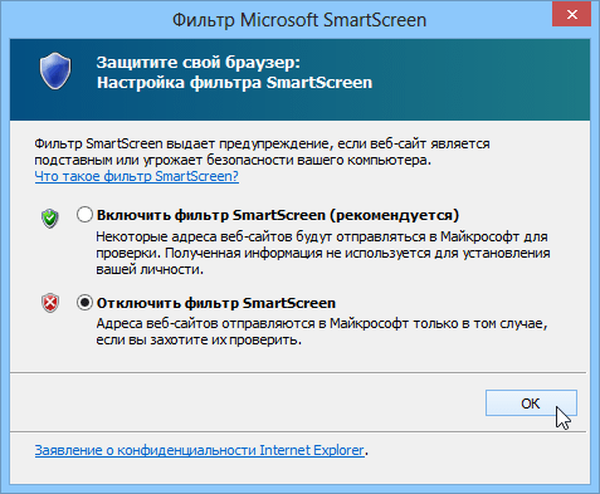
Task: Open the 'Что такое фильтр SmartScreen?' link
Action: (137, 176)
